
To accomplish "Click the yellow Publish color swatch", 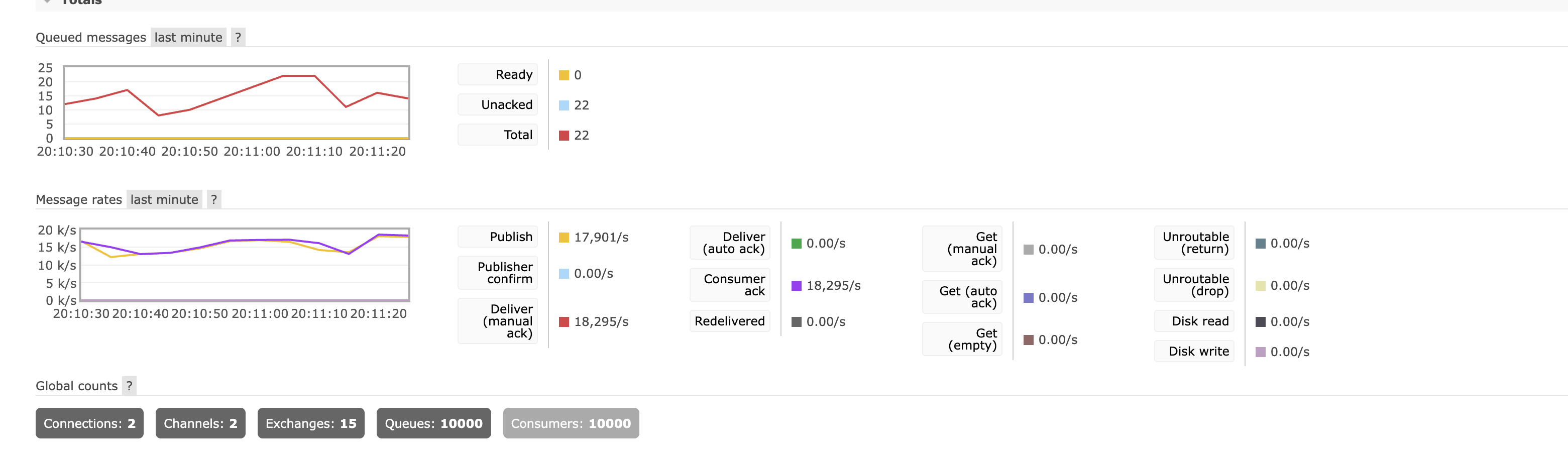I will pos(564,237).
